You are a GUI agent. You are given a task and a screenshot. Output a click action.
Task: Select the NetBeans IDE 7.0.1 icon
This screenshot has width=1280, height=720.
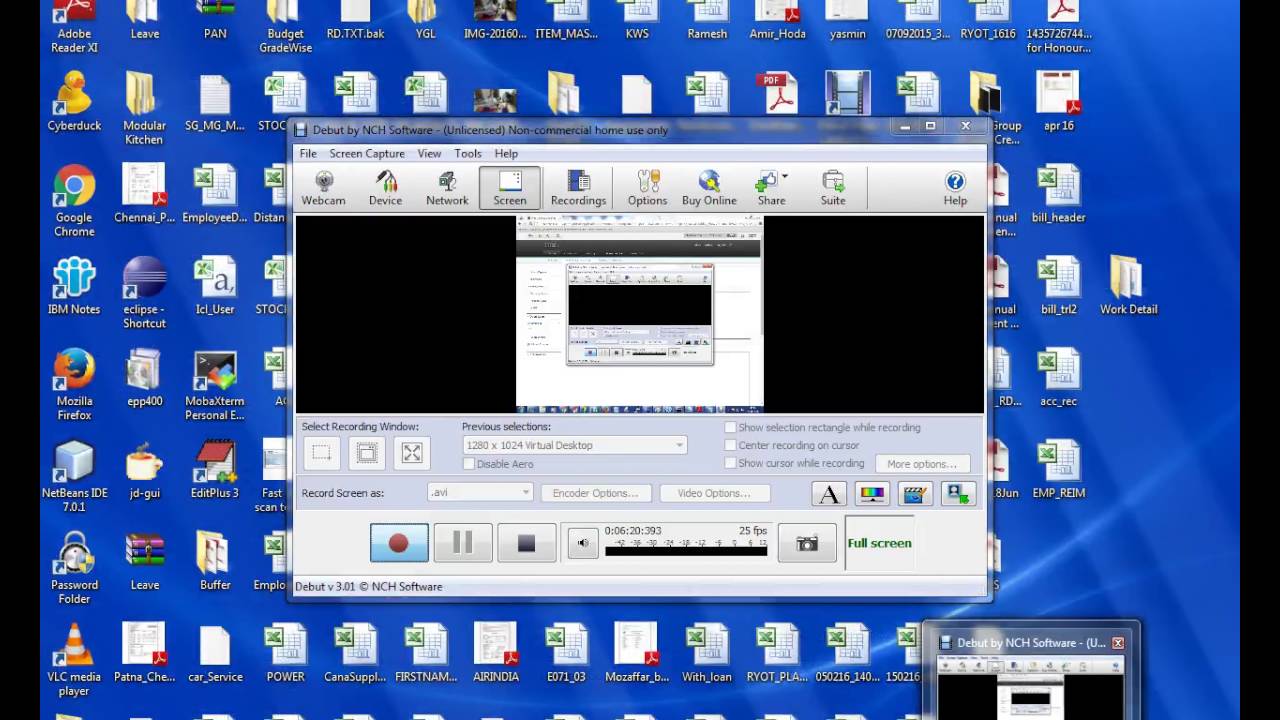74,476
